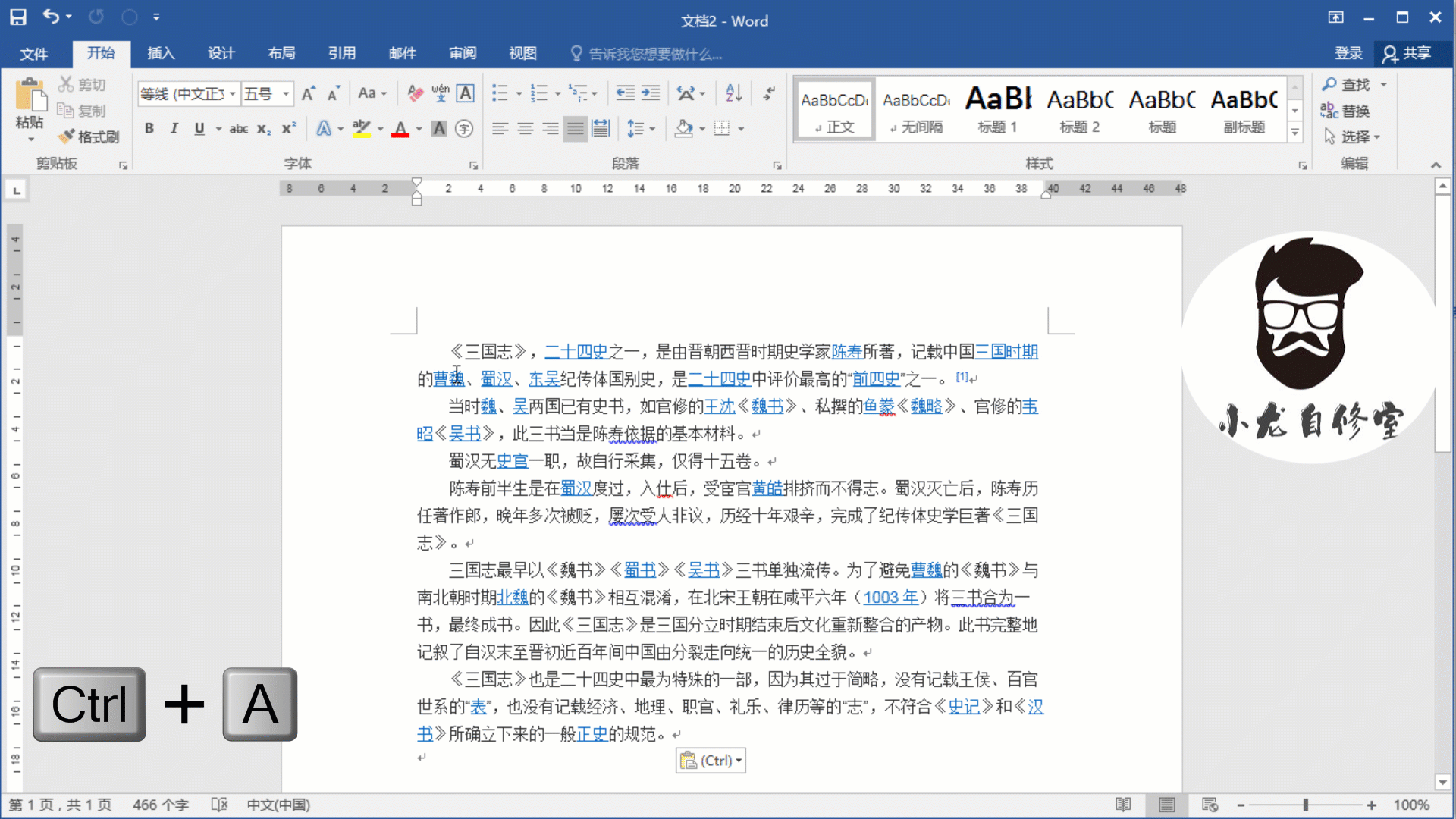Open the 二十四史 hyperlink in first line
The height and width of the screenshot is (819, 1456).
click(x=576, y=351)
